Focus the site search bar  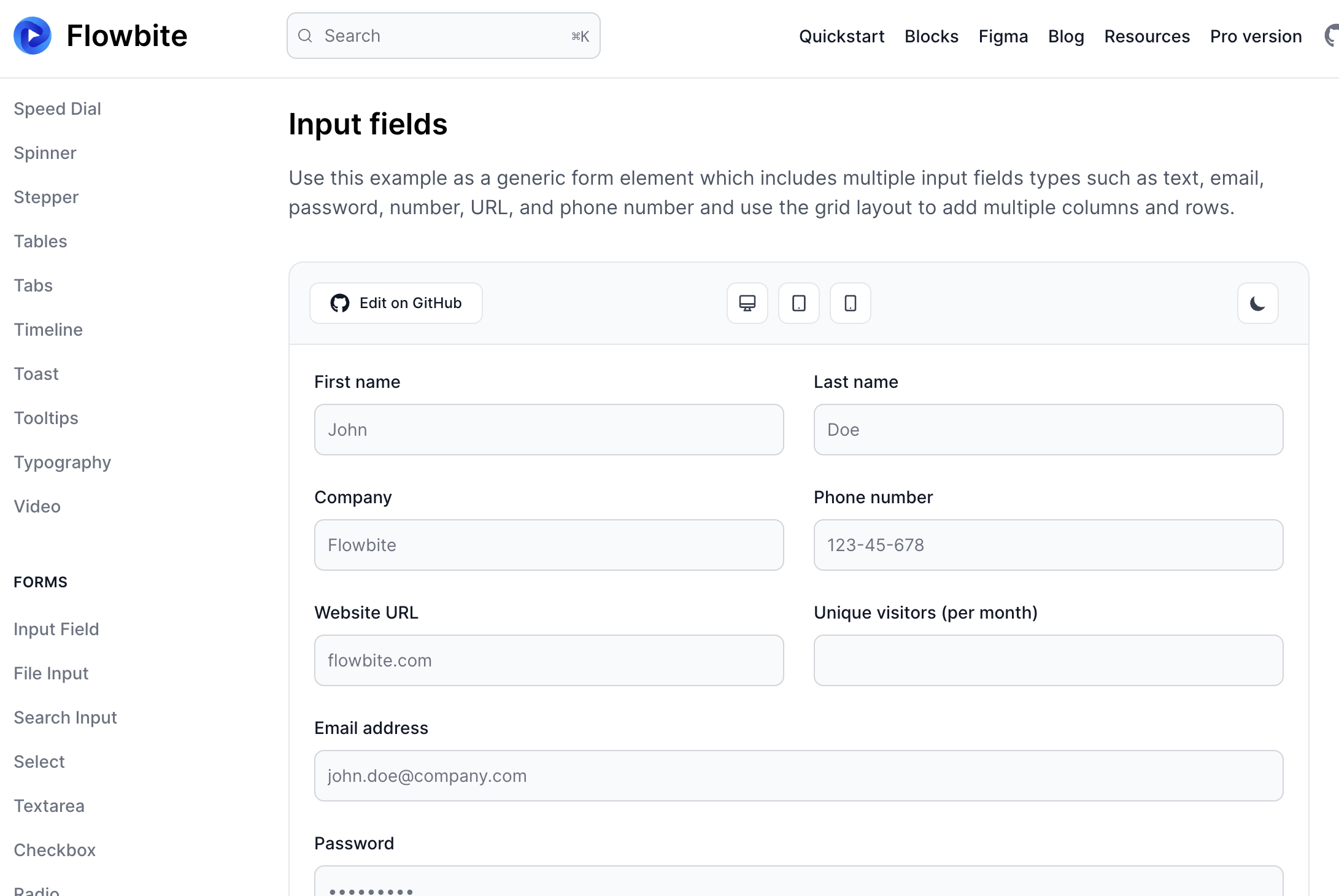[x=443, y=36]
